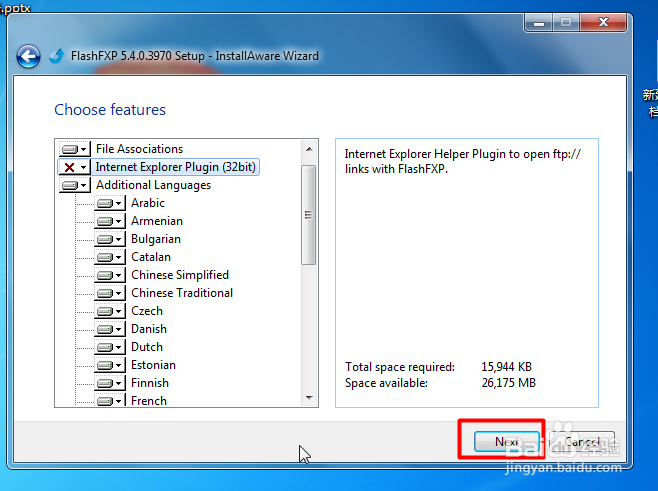This screenshot has width=658, height=491.
Task: Select the Dutch language entry
Action: pyautogui.click(x=146, y=347)
